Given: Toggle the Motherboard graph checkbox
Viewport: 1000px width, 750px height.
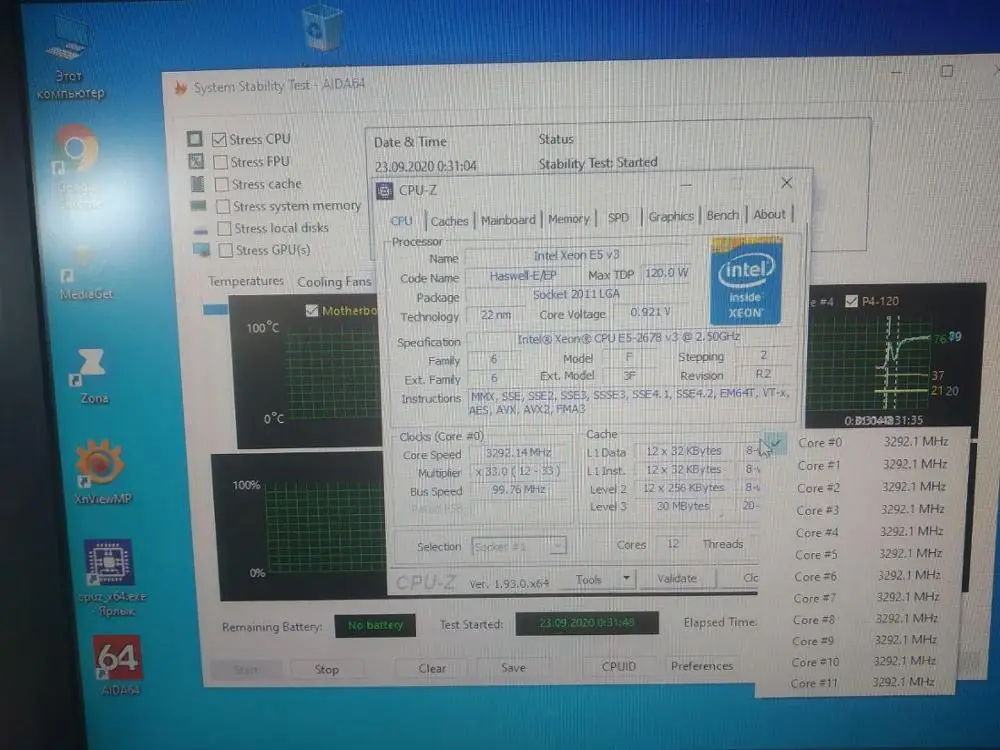Looking at the screenshot, I should click(x=312, y=311).
